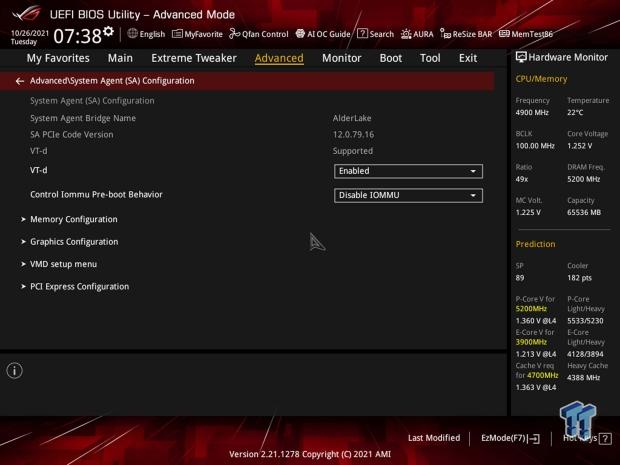Switch to Exit tab
620x465 pixels.
pos(468,58)
